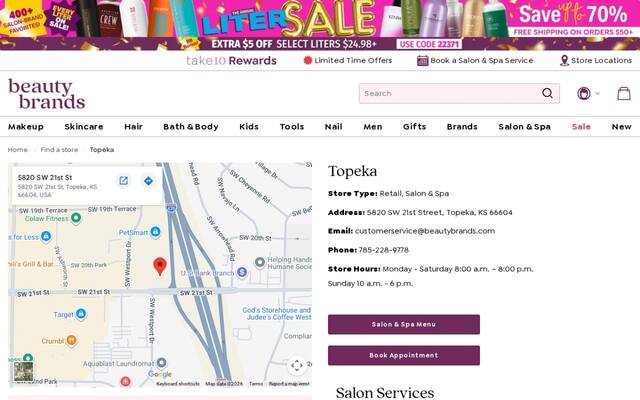The height and width of the screenshot is (400, 640).
Task: Open the New menu
Action: [622, 127]
